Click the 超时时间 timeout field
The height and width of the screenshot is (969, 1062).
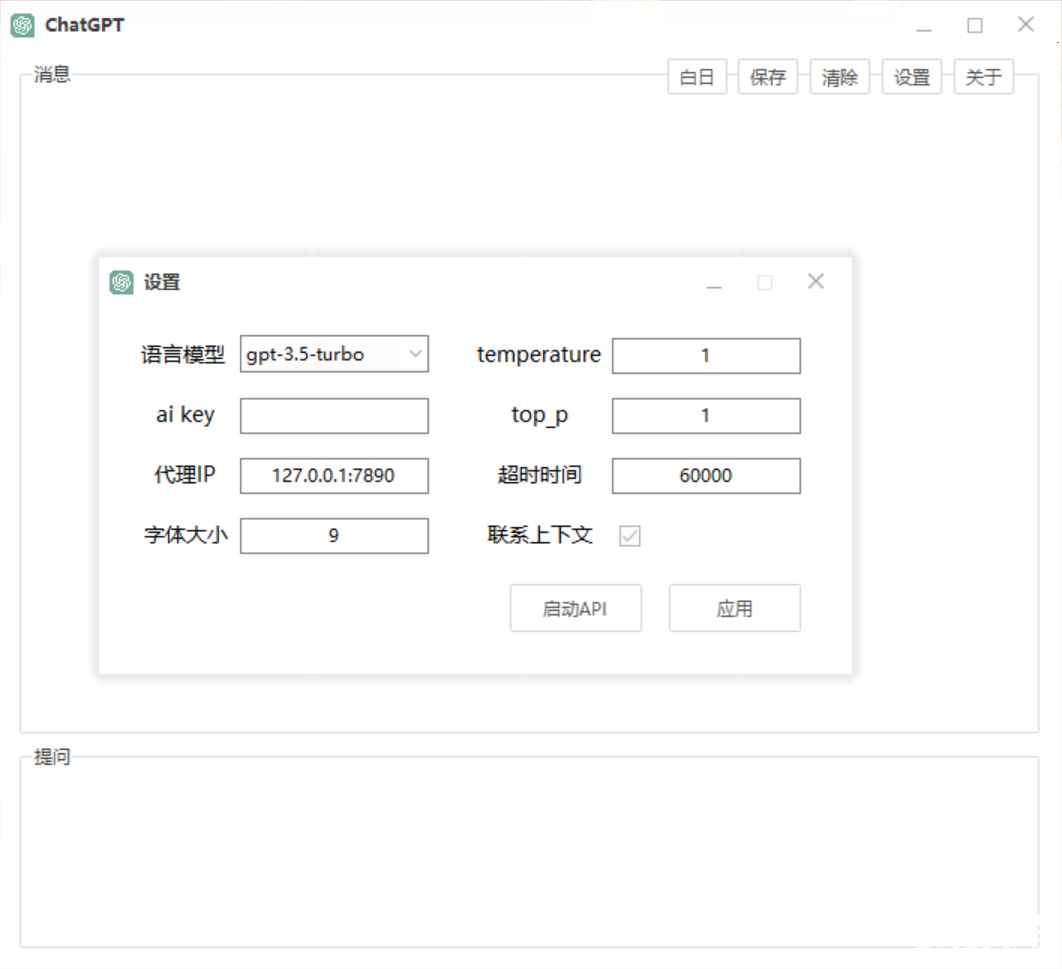pos(706,476)
